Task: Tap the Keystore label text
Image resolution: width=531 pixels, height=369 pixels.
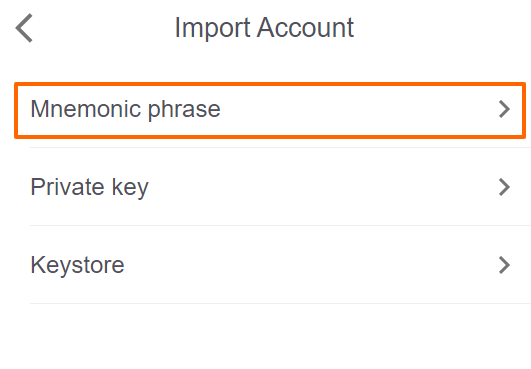Action: (x=77, y=266)
